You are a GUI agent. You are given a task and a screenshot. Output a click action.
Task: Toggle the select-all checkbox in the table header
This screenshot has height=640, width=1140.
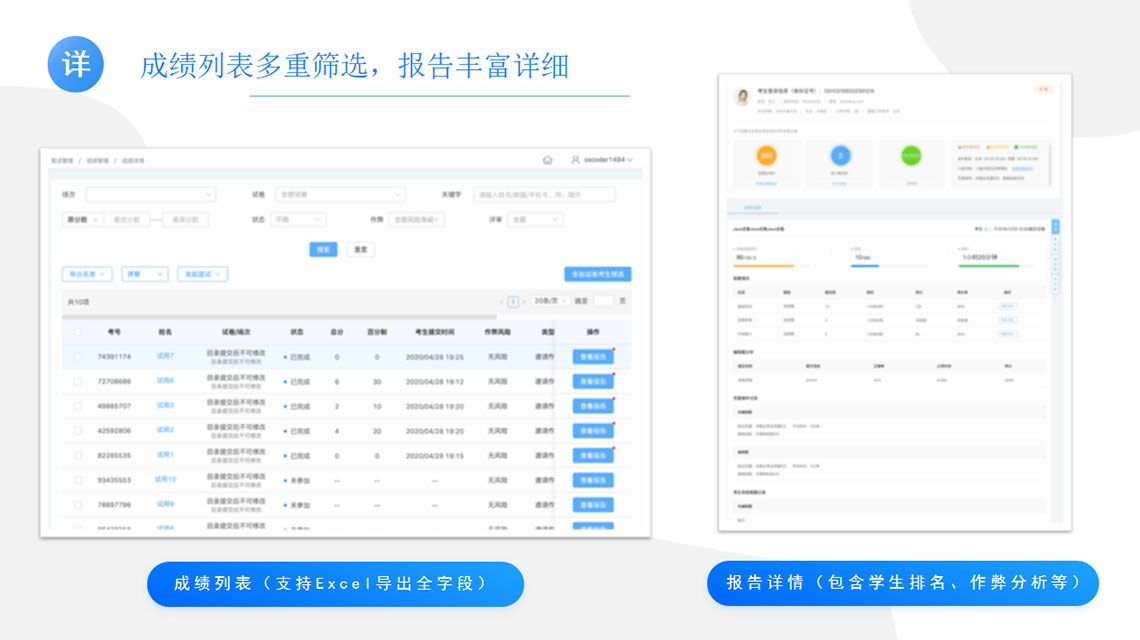[x=77, y=331]
